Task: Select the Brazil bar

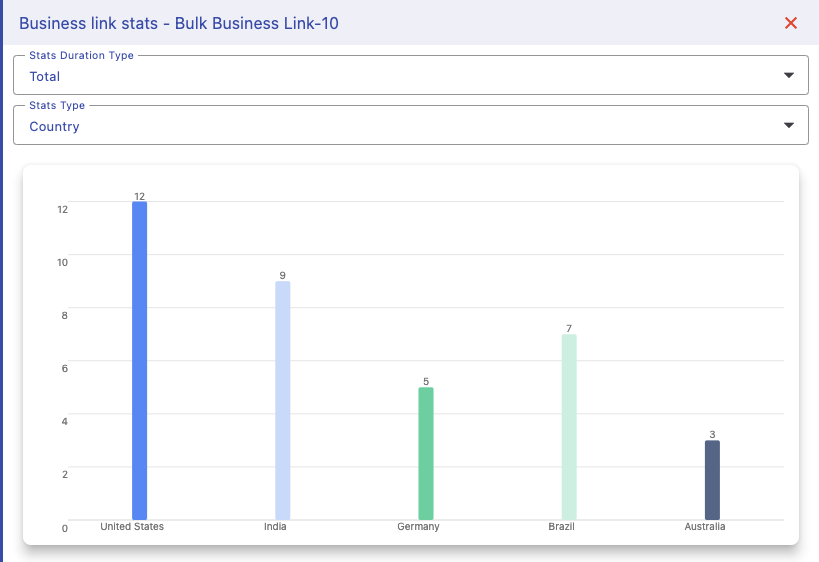Action: click(569, 426)
